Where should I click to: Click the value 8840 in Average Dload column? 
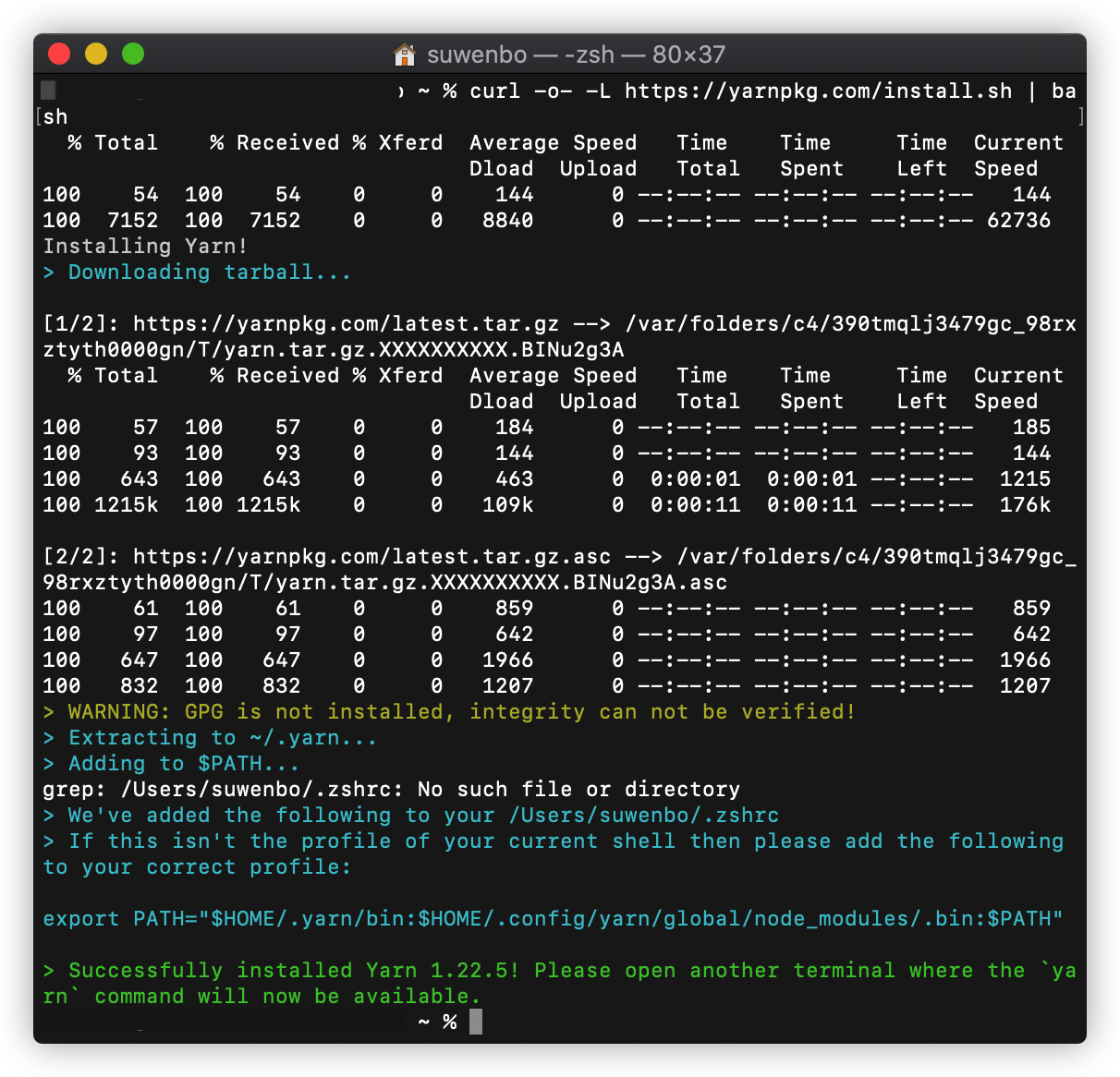tap(507, 220)
